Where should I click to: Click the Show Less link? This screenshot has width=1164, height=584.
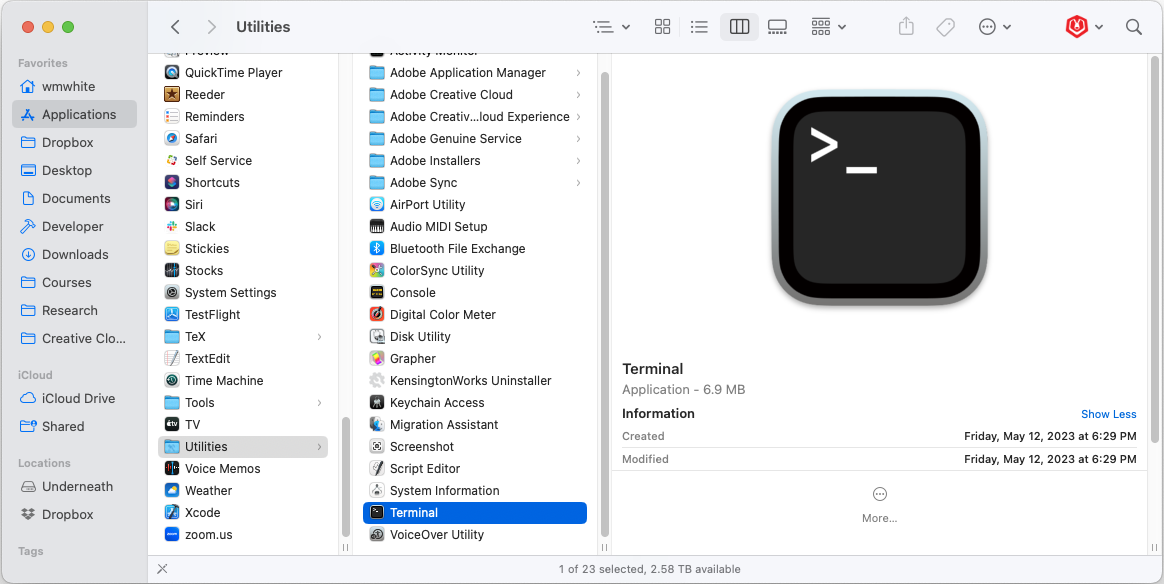pyautogui.click(x=1108, y=414)
